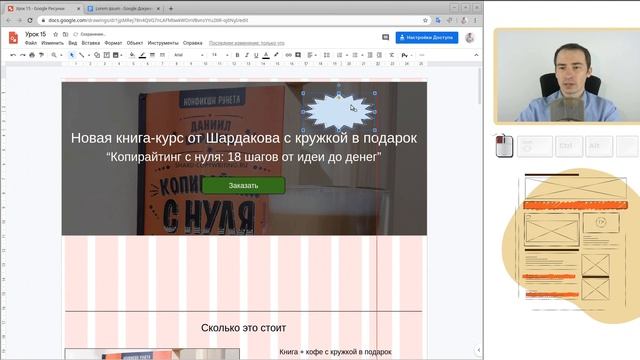Click the Line spacing icon

pos(327,55)
